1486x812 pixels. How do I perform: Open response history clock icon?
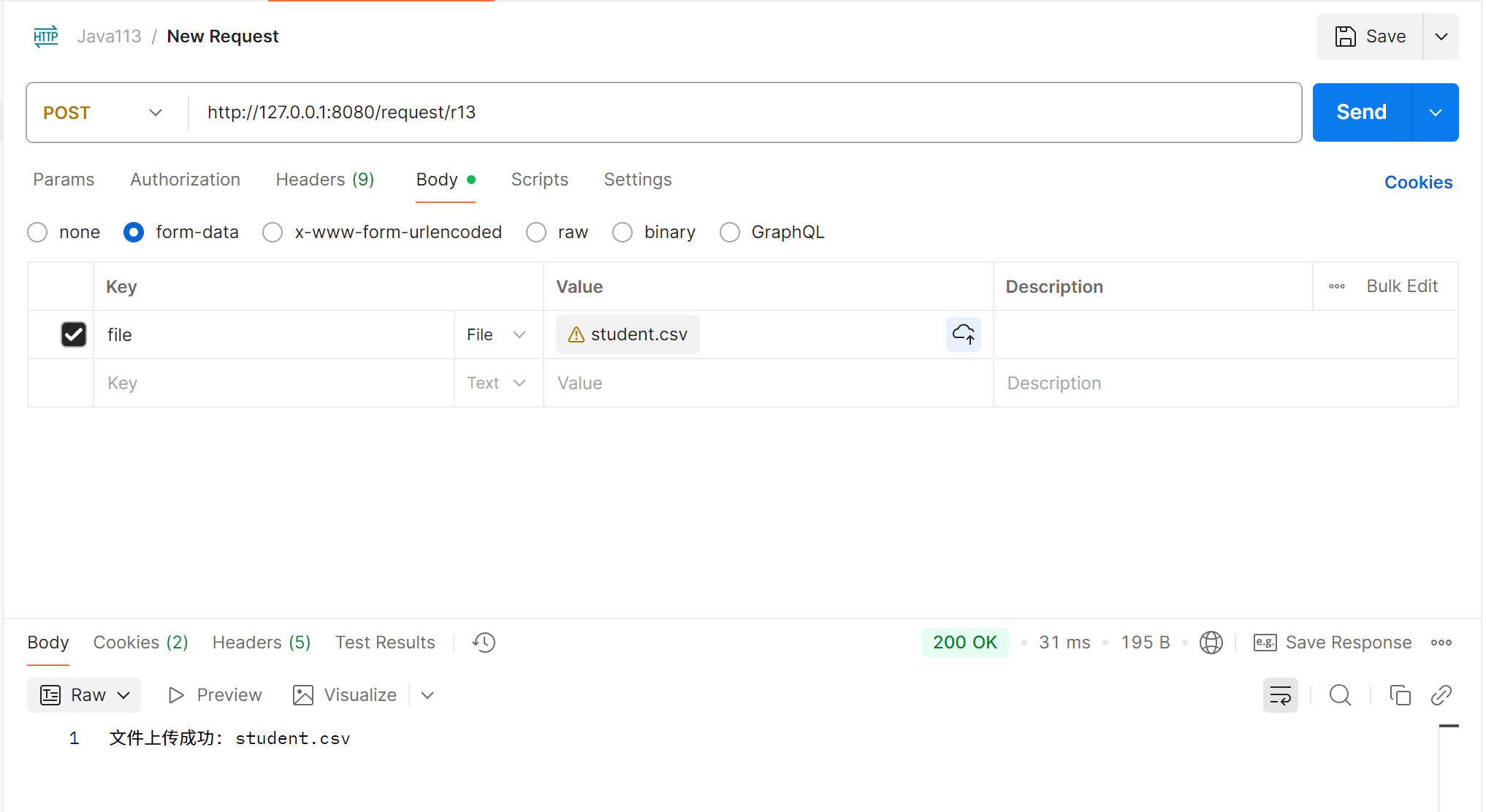(484, 643)
